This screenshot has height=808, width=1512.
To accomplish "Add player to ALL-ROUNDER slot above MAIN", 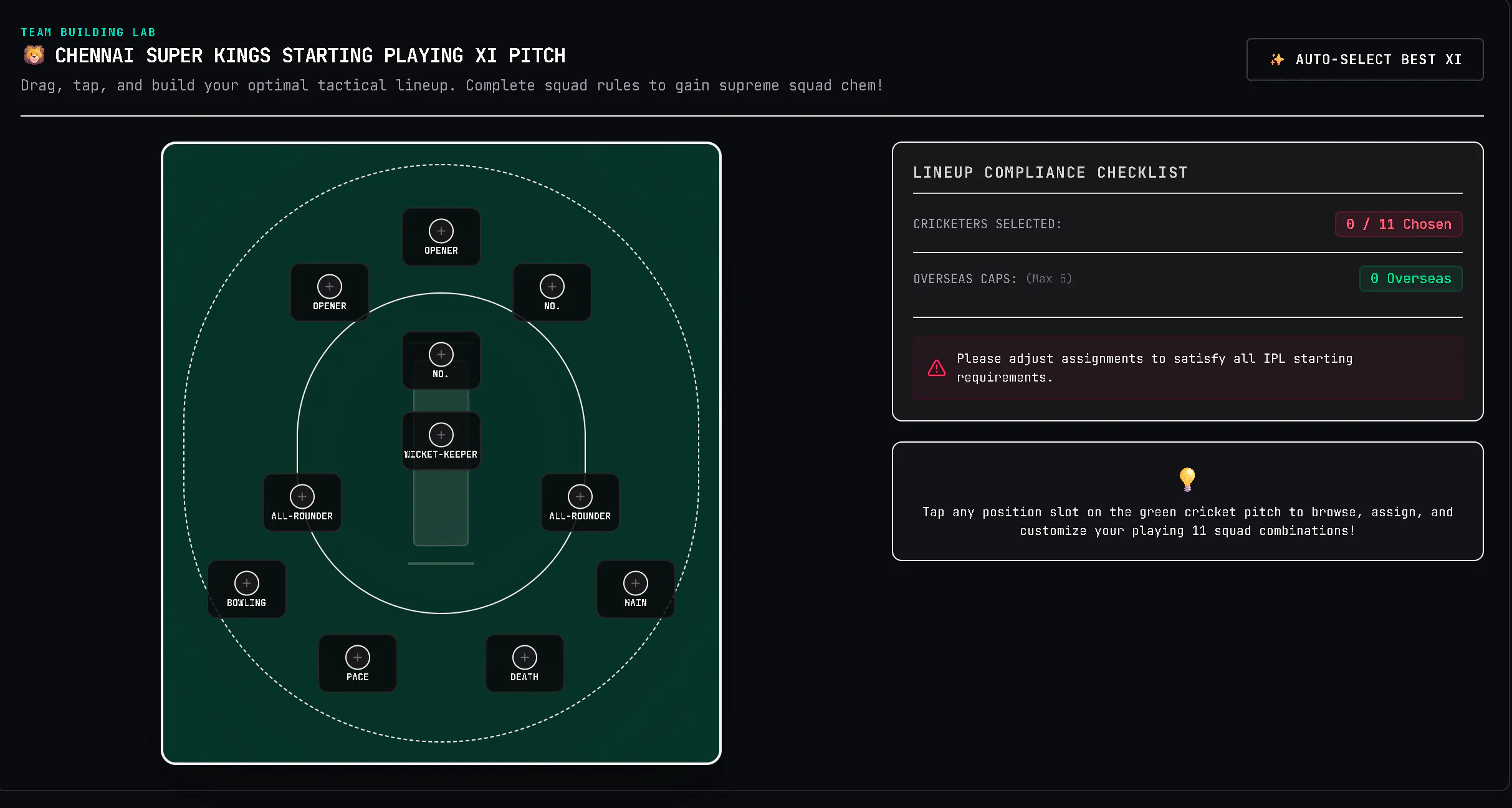I will click(x=580, y=503).
